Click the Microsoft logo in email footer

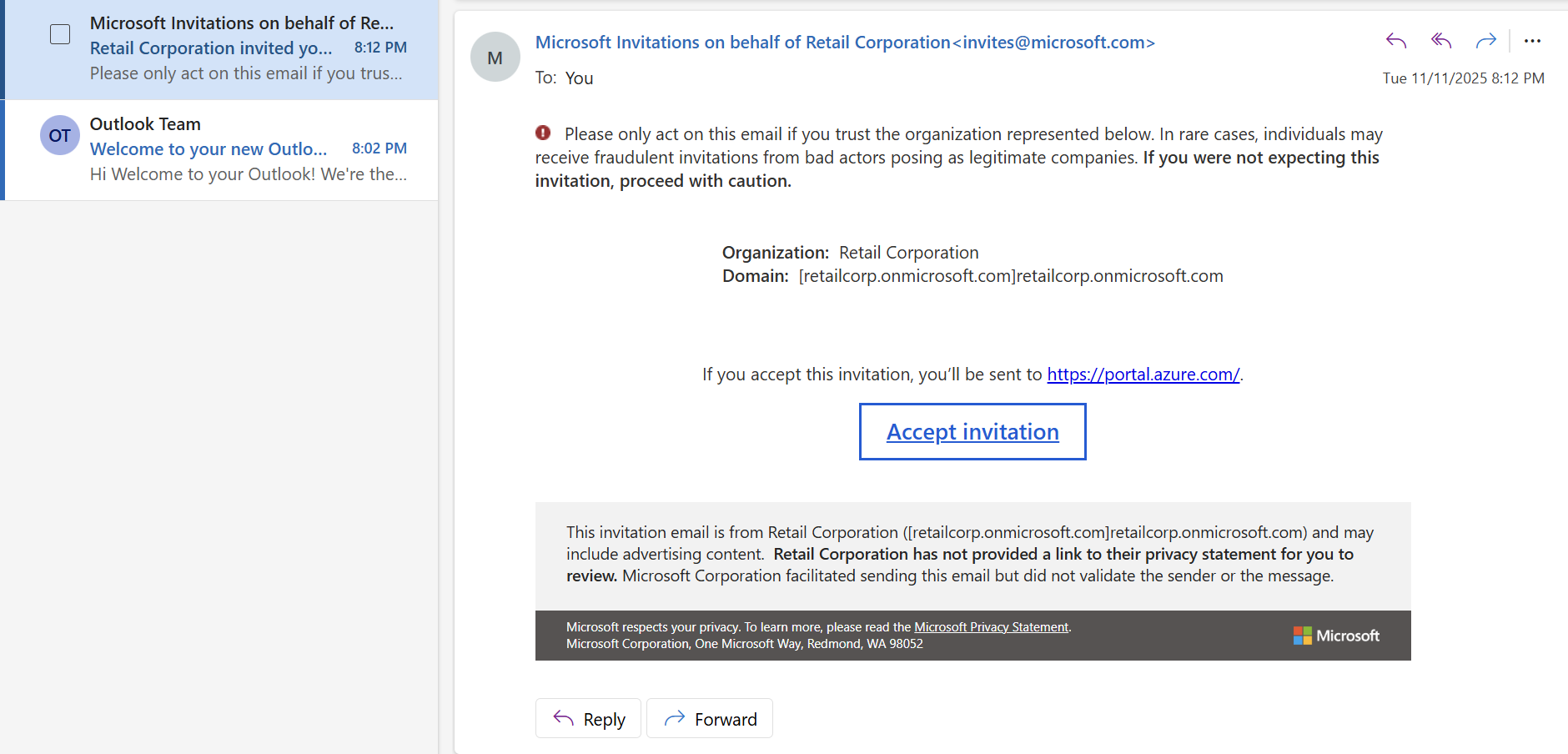coord(1336,636)
